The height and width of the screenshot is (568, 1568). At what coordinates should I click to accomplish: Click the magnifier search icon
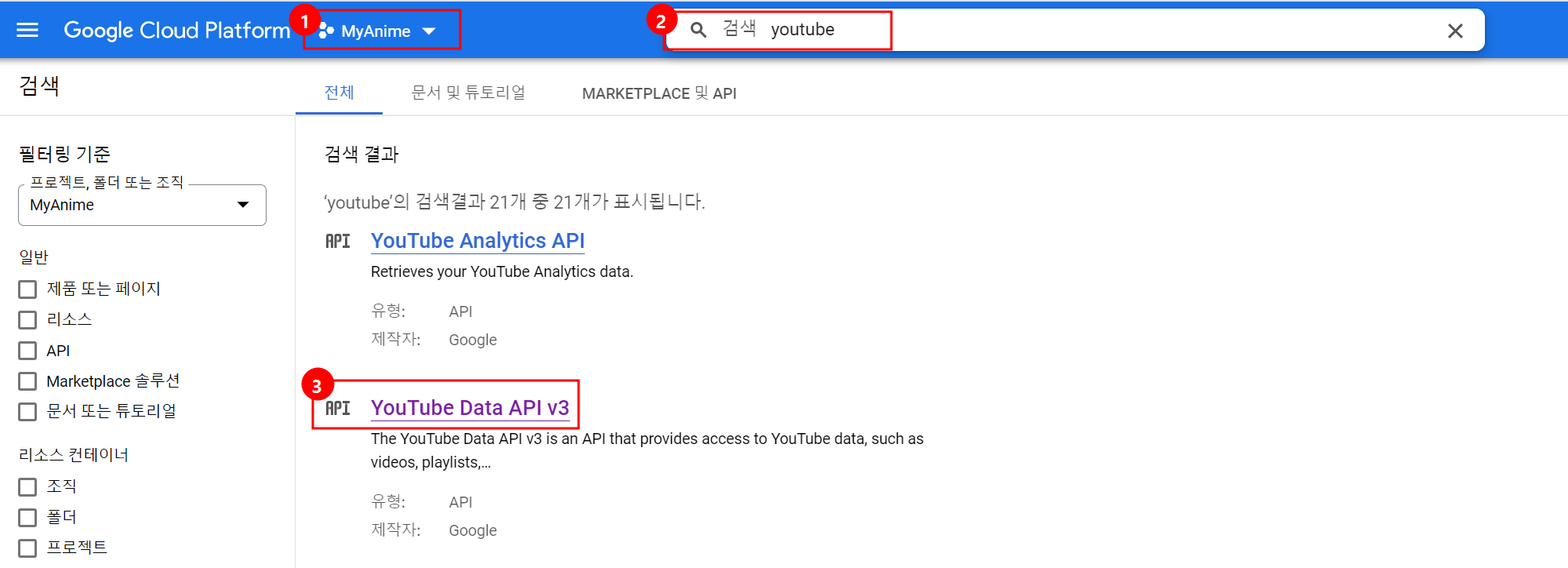pos(698,30)
